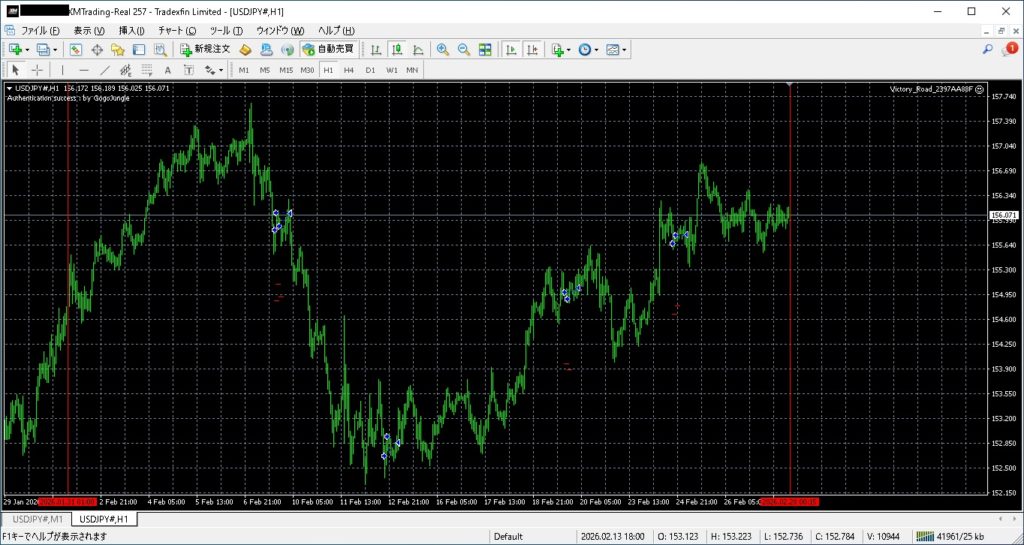The image size is (1024, 545).
Task: Open search with the magnifier icon
Action: pyautogui.click(x=987, y=49)
